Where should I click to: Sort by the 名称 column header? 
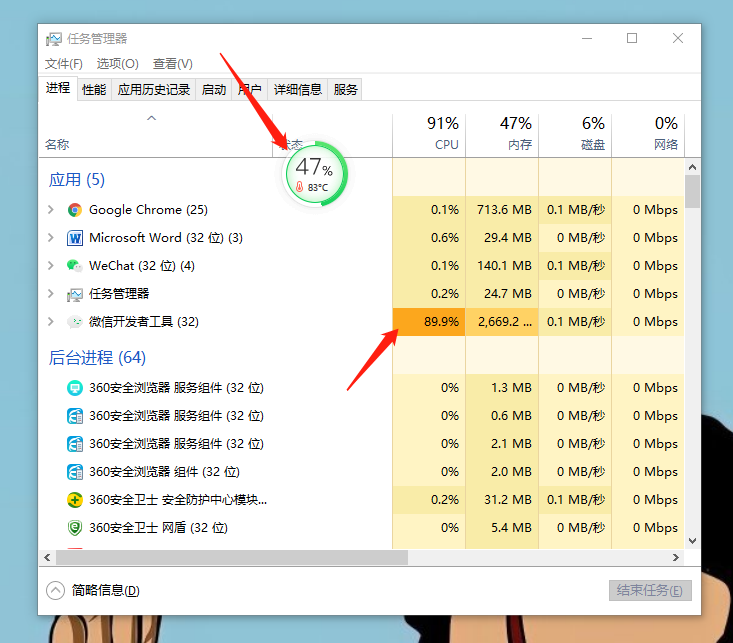pyautogui.click(x=156, y=135)
